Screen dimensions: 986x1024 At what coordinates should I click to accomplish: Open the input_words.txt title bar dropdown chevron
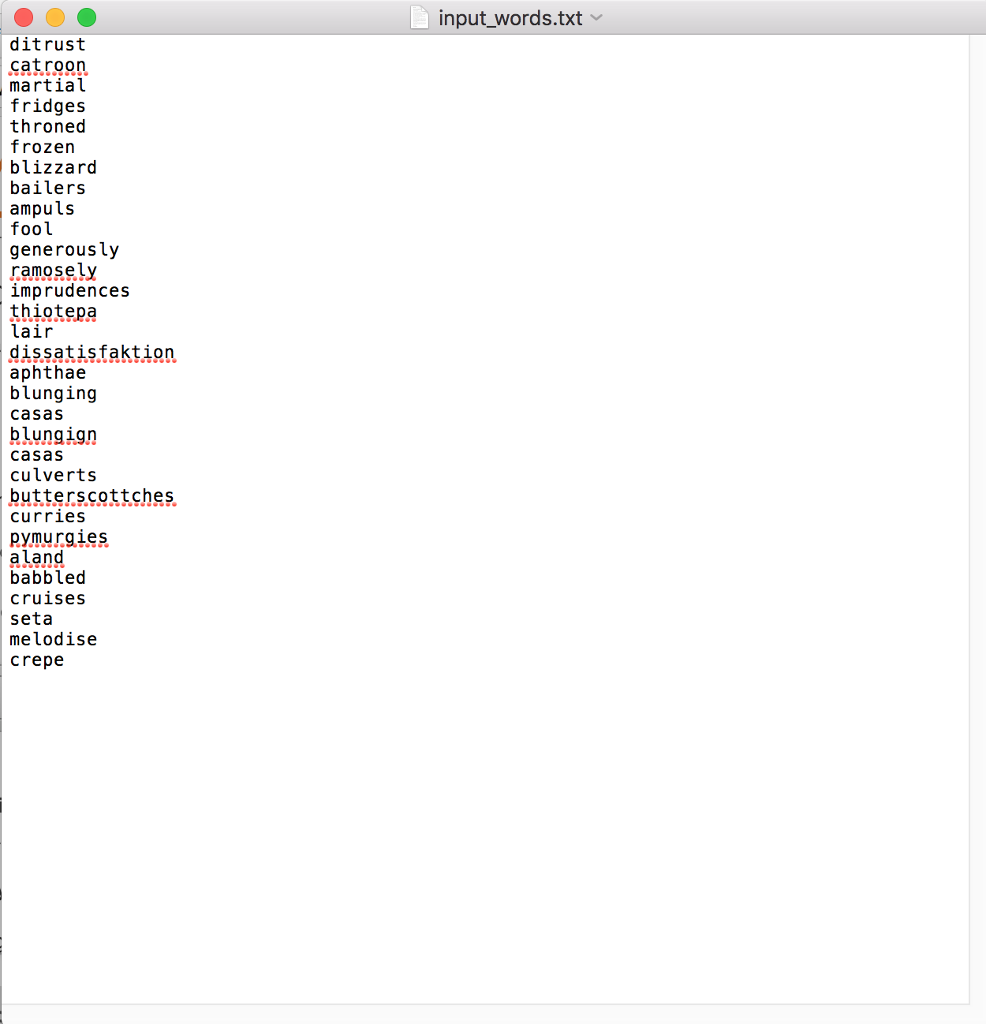tap(597, 18)
